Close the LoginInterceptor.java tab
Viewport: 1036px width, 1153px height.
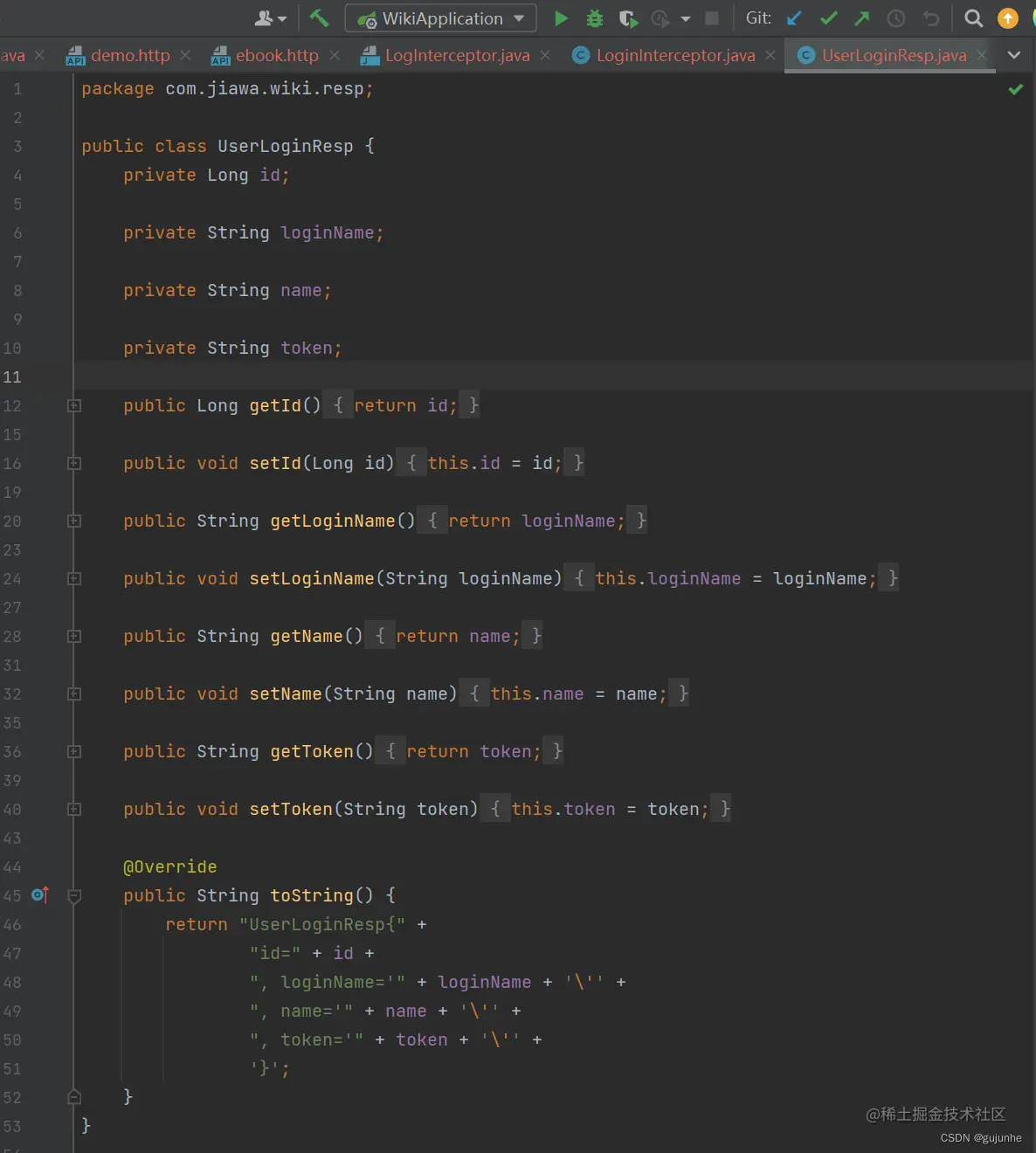[770, 55]
